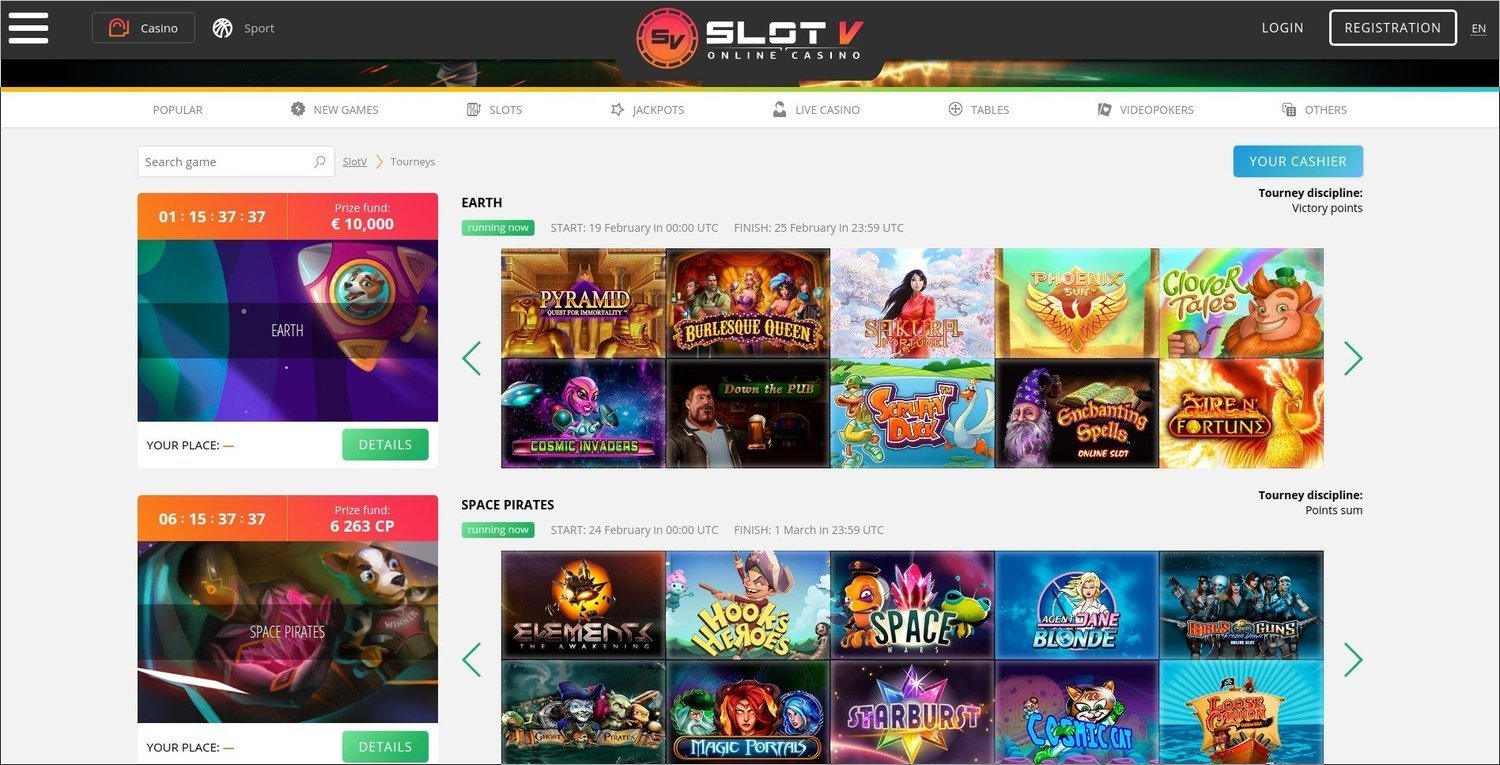Click the SlotV logo
Viewport: 1500px width, 765px height.
point(749,39)
